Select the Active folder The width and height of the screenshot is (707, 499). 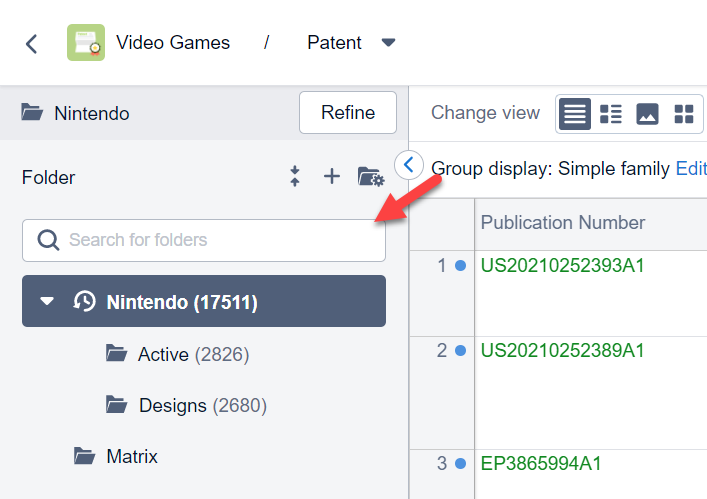tap(164, 354)
